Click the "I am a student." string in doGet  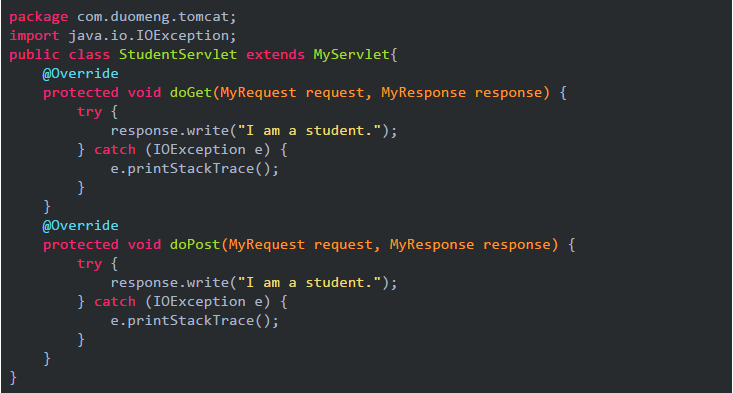click(x=309, y=131)
